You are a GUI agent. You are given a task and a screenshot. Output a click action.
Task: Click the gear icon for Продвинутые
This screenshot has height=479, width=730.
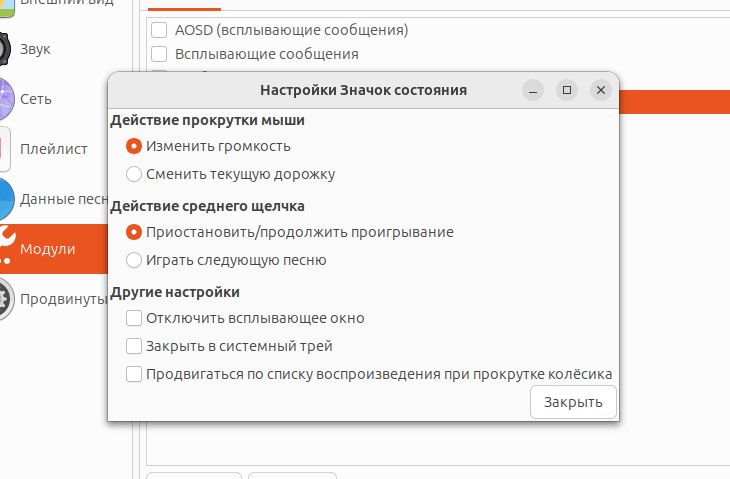5,298
